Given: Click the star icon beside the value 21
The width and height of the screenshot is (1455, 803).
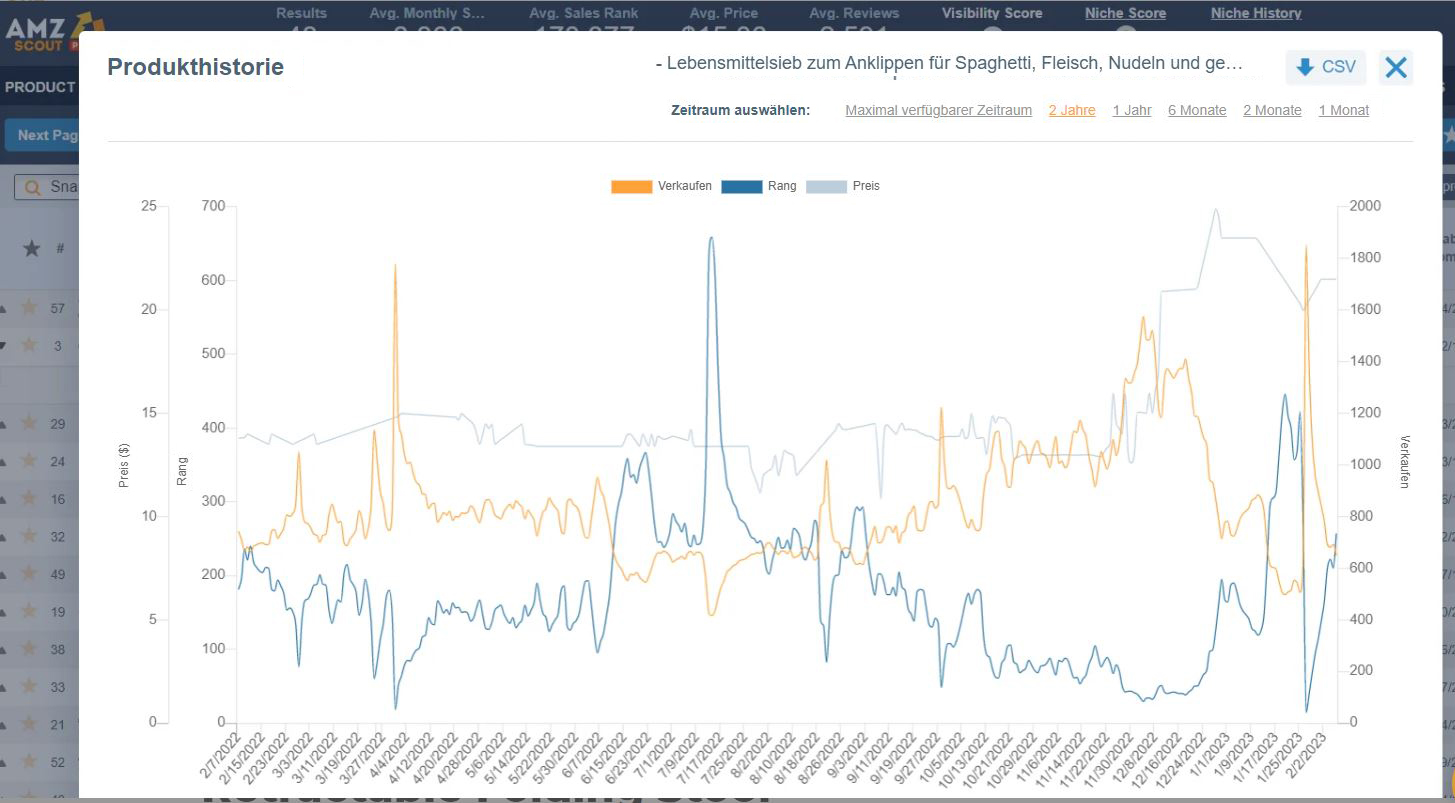Looking at the screenshot, I should (x=31, y=723).
